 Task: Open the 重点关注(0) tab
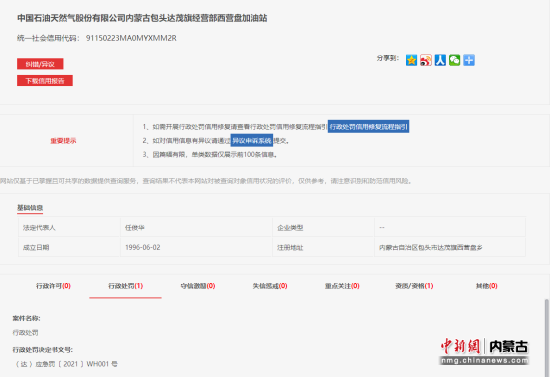[342, 286]
